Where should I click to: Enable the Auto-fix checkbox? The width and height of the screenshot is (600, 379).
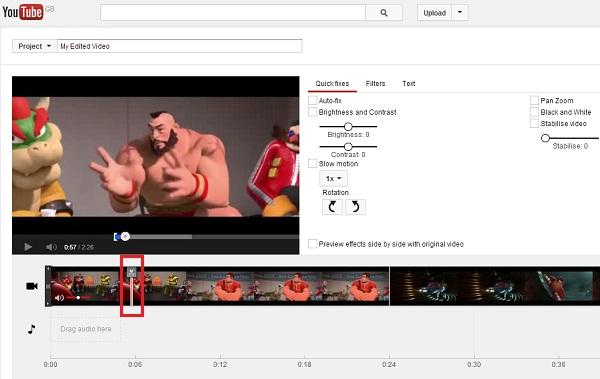pos(313,100)
